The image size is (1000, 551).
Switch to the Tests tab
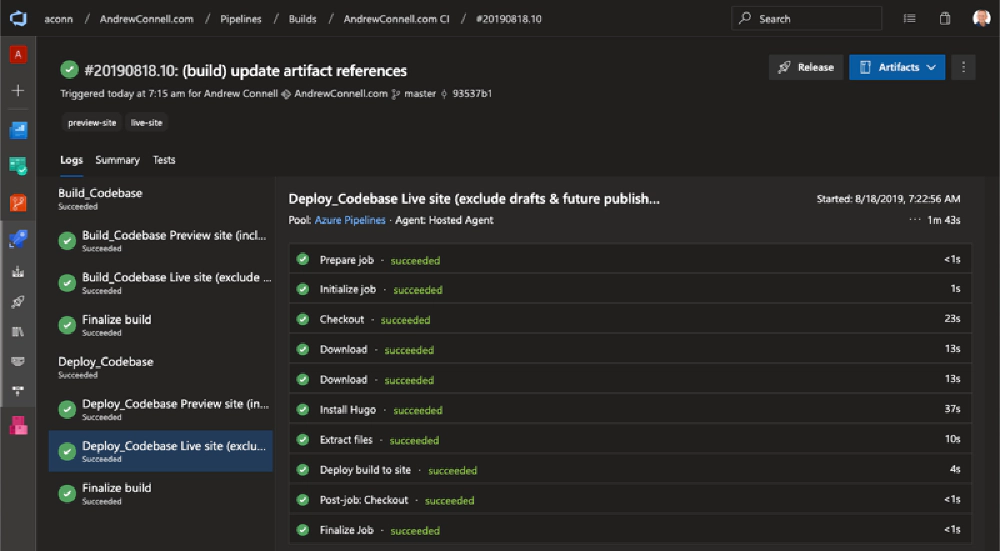coord(164,160)
